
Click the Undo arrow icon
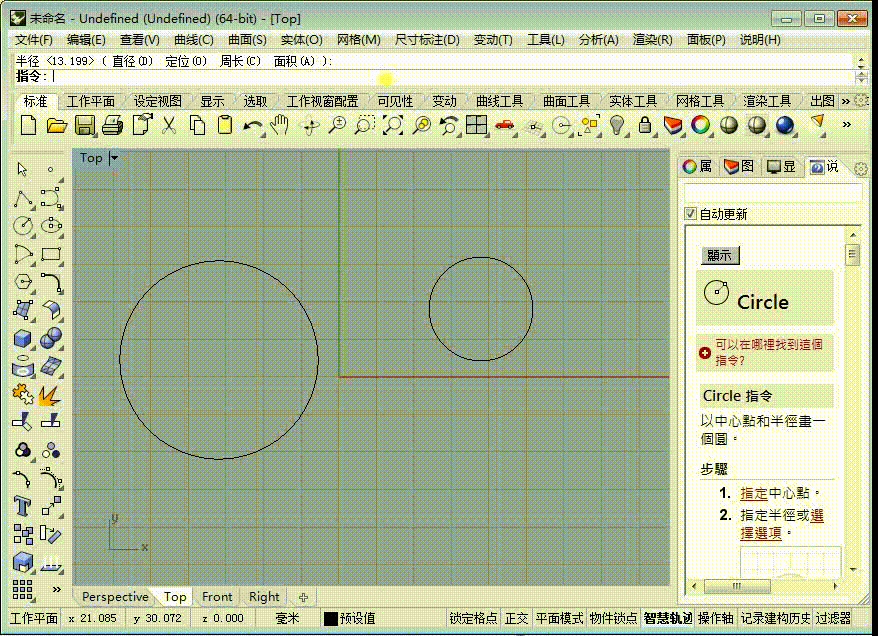click(253, 126)
